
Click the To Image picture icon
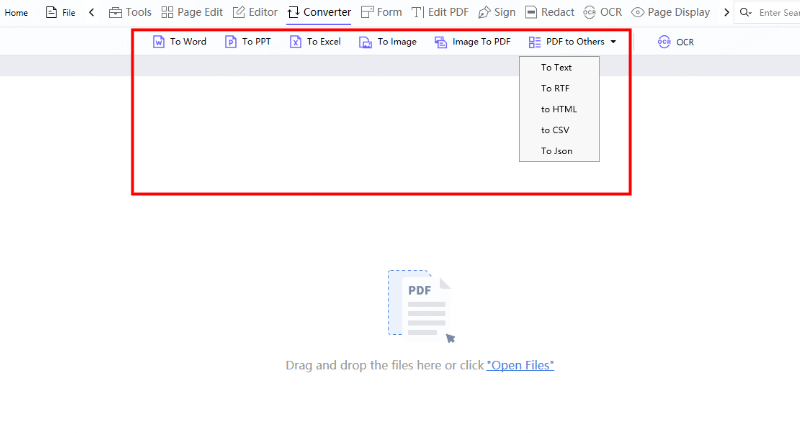tap(365, 42)
